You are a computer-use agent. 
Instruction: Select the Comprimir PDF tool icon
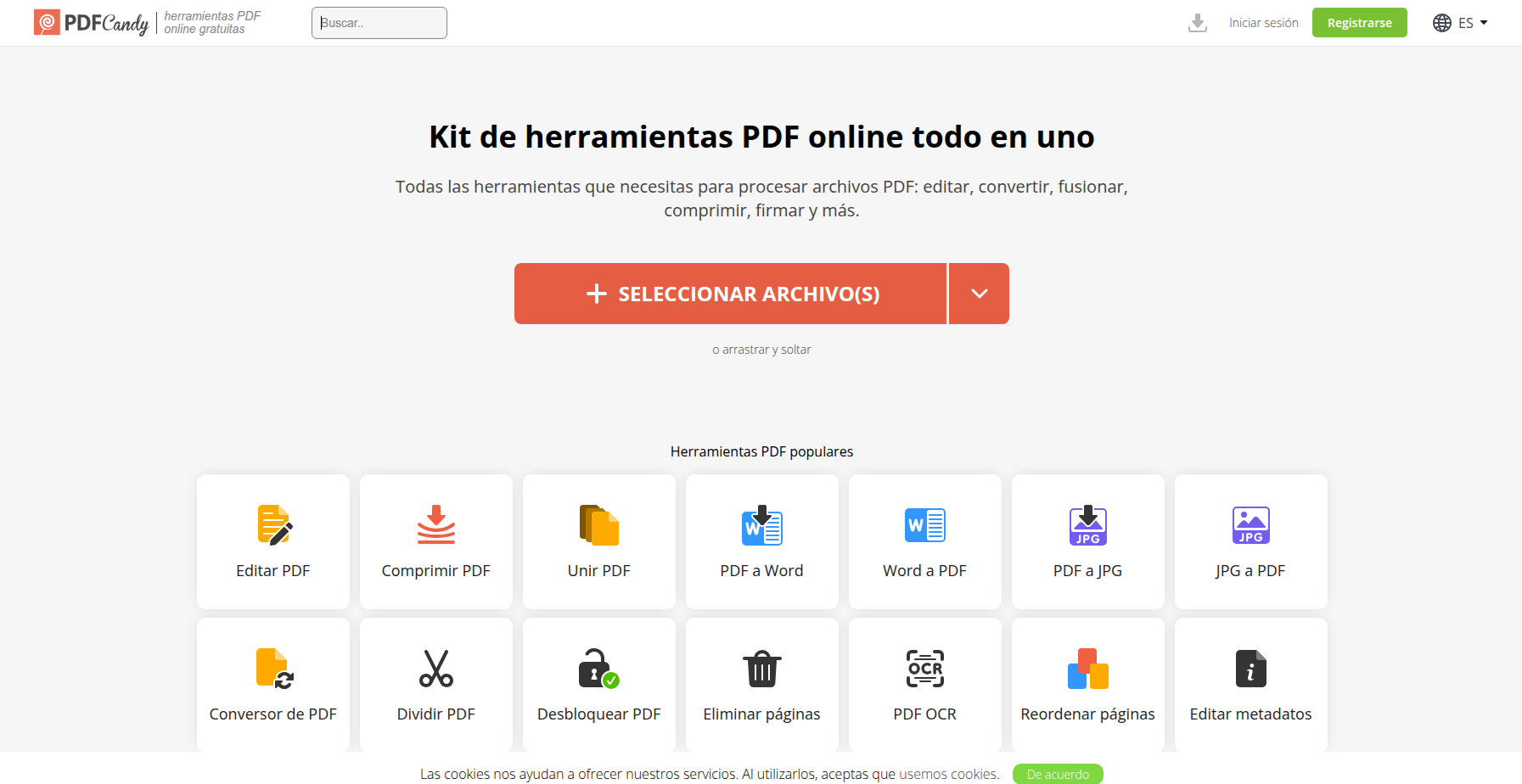[x=435, y=525]
